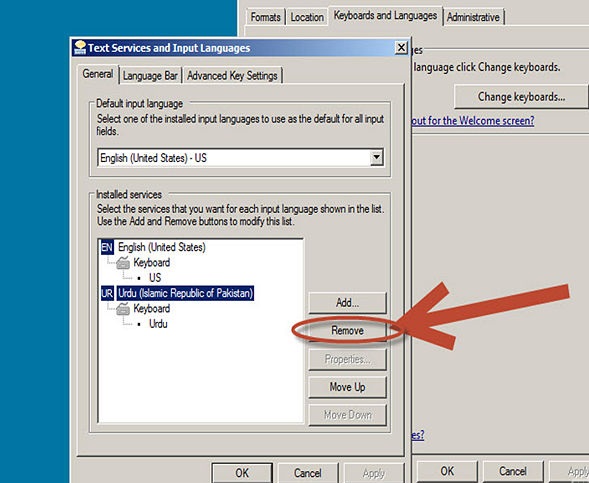
Task: Close the Text Services dialog
Action: [x=402, y=47]
